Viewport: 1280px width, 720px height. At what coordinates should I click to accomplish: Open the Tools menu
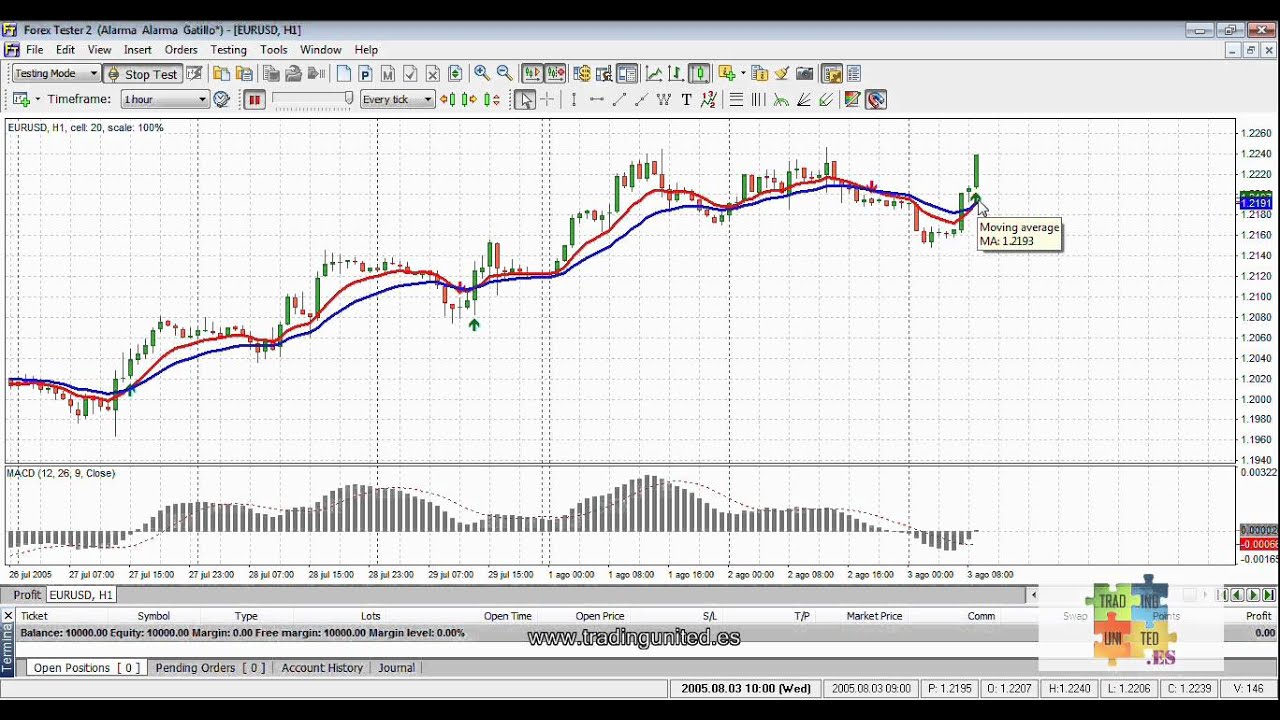coord(274,49)
